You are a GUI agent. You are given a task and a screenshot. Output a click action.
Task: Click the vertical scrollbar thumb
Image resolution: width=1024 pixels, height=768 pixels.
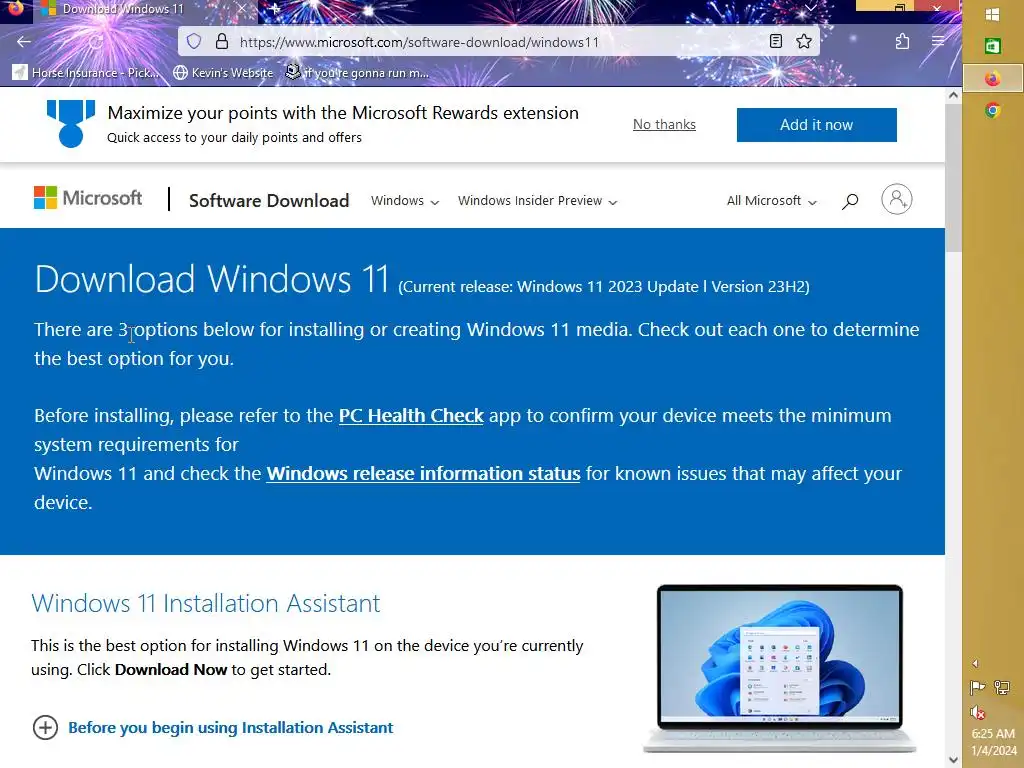pos(953,177)
